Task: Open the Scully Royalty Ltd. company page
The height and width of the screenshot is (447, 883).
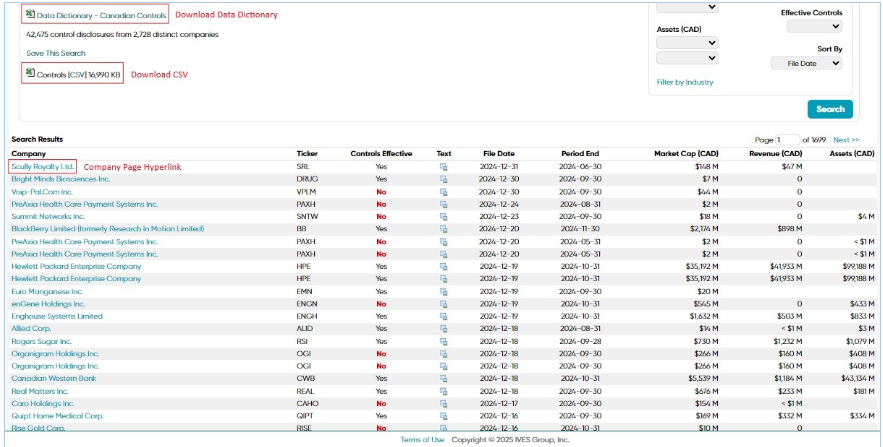Action: click(x=42, y=167)
